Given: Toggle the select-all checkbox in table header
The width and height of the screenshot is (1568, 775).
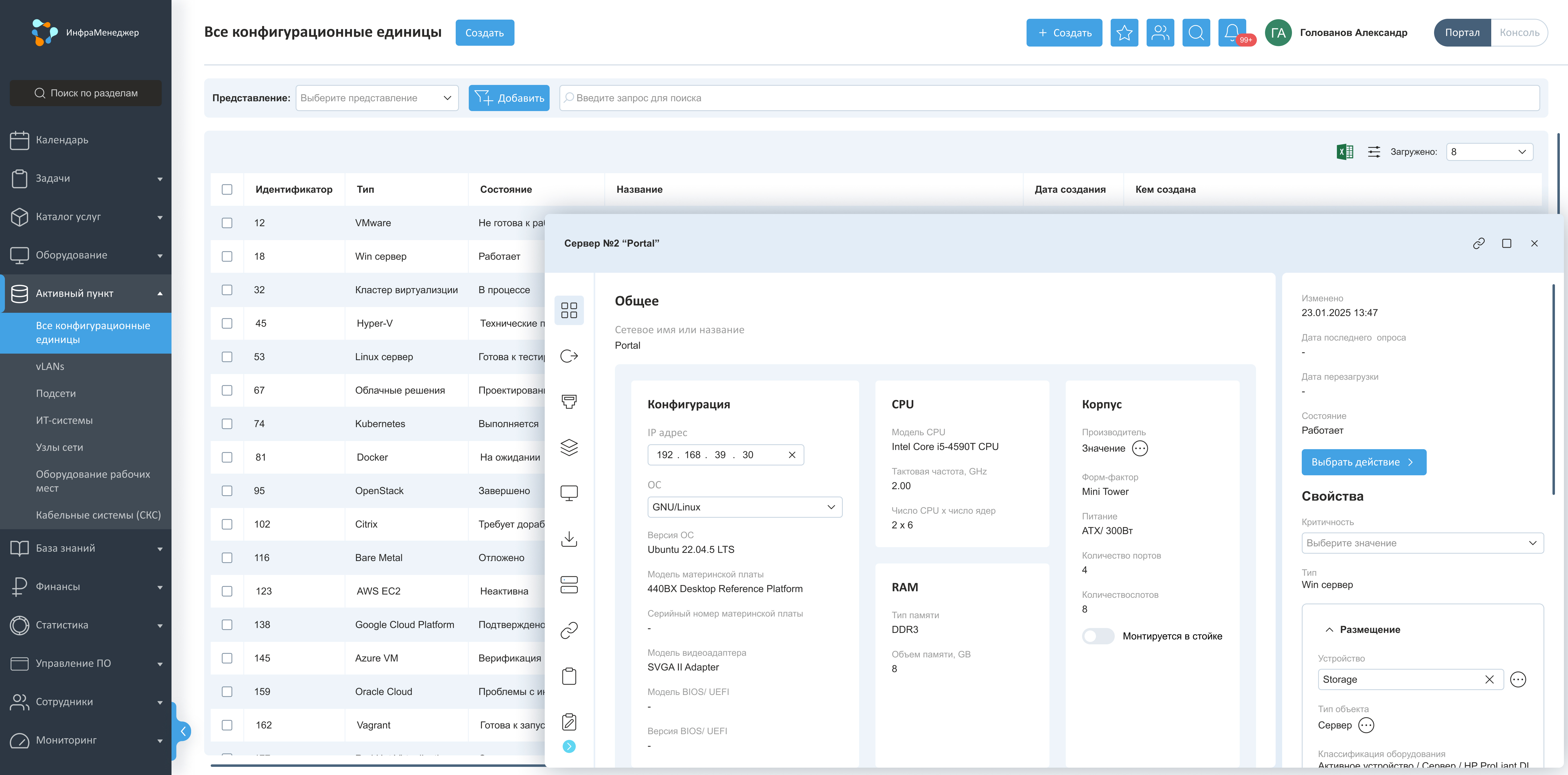Looking at the screenshot, I should (x=227, y=189).
